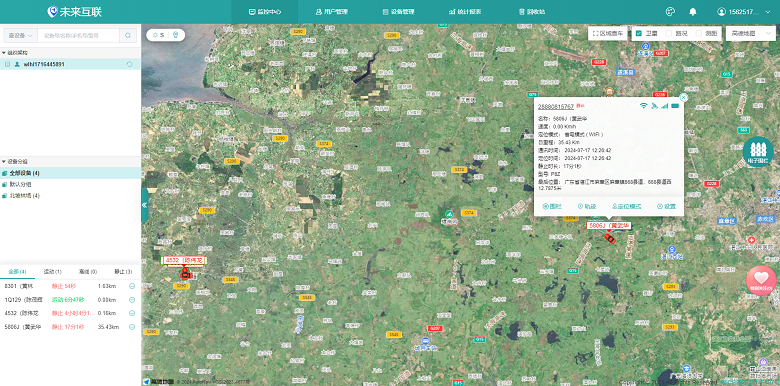
Task: Open the 高德地图 map provider dropdown
Action: 751,33
